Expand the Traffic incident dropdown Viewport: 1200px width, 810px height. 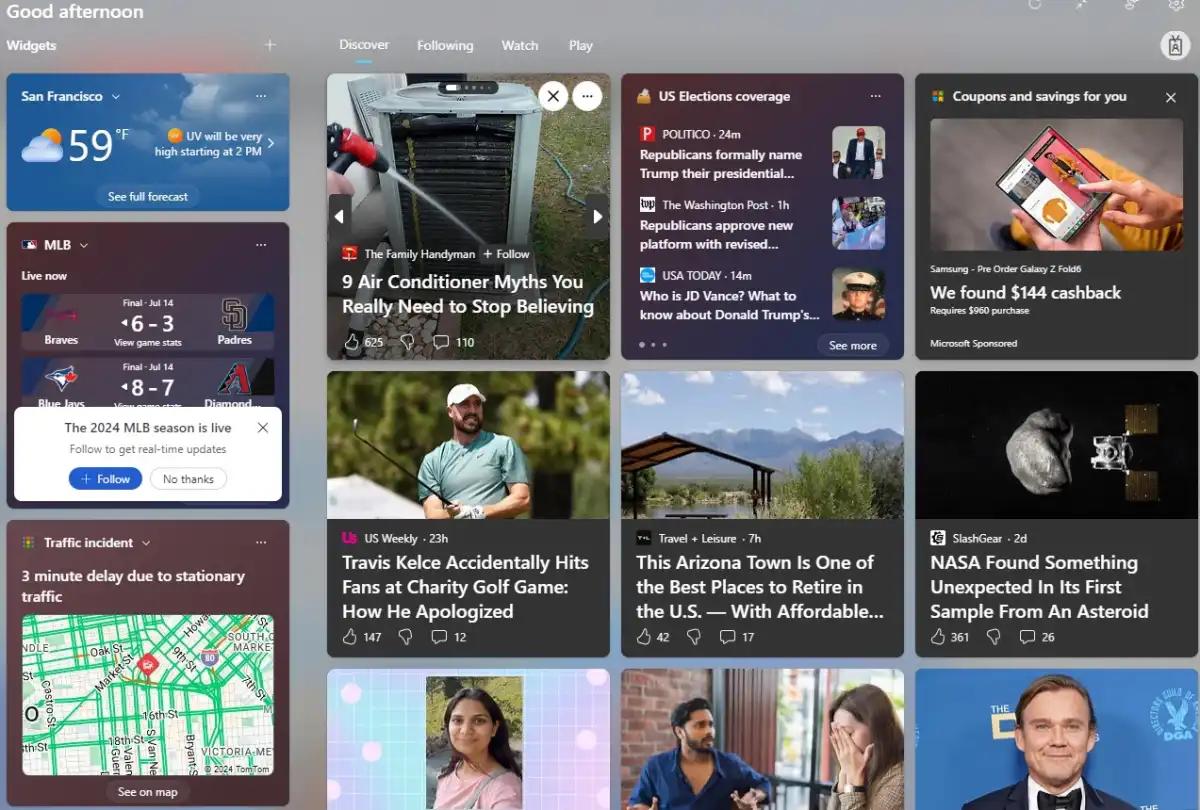(x=146, y=543)
